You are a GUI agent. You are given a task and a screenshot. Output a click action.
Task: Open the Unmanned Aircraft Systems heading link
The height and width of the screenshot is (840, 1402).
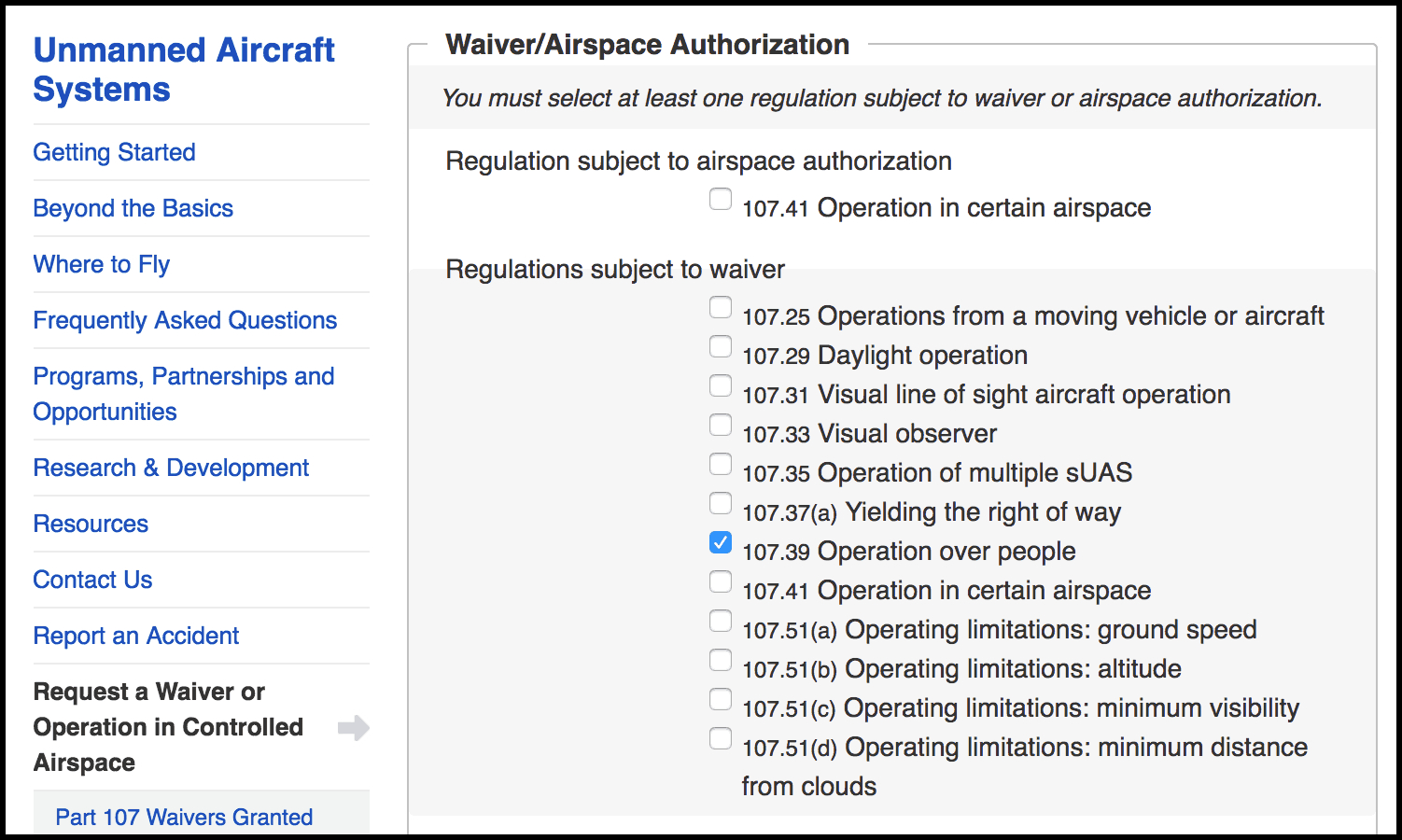coord(184,69)
